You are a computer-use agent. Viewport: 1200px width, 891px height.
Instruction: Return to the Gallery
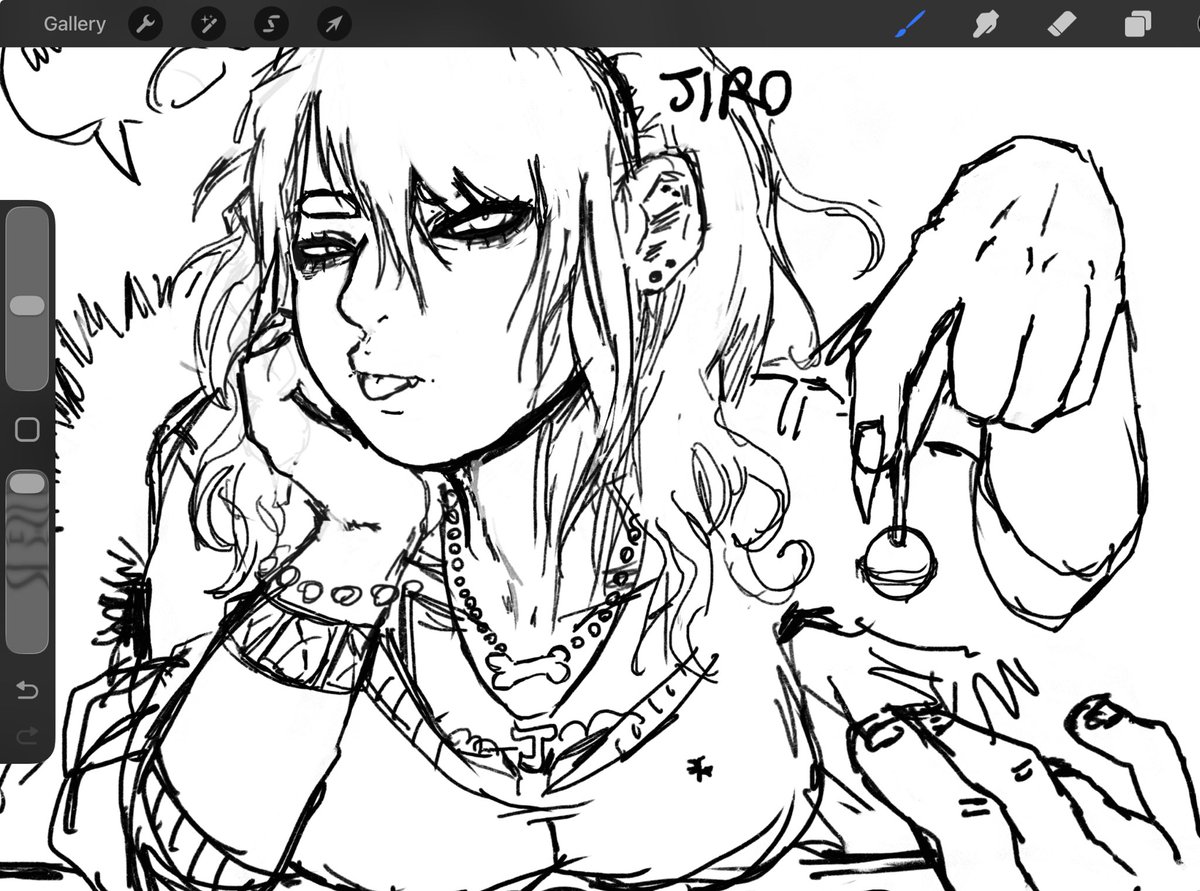(74, 24)
